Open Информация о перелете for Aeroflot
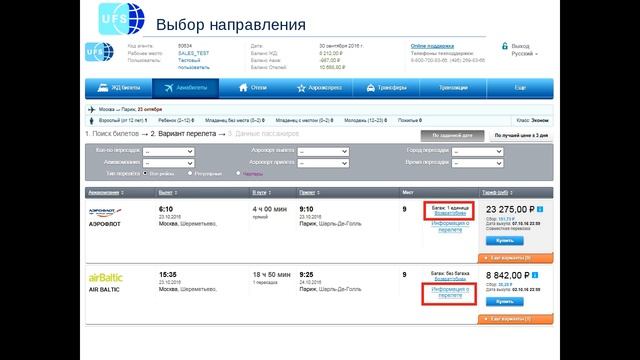The height and width of the screenshot is (360, 640). click(x=450, y=227)
